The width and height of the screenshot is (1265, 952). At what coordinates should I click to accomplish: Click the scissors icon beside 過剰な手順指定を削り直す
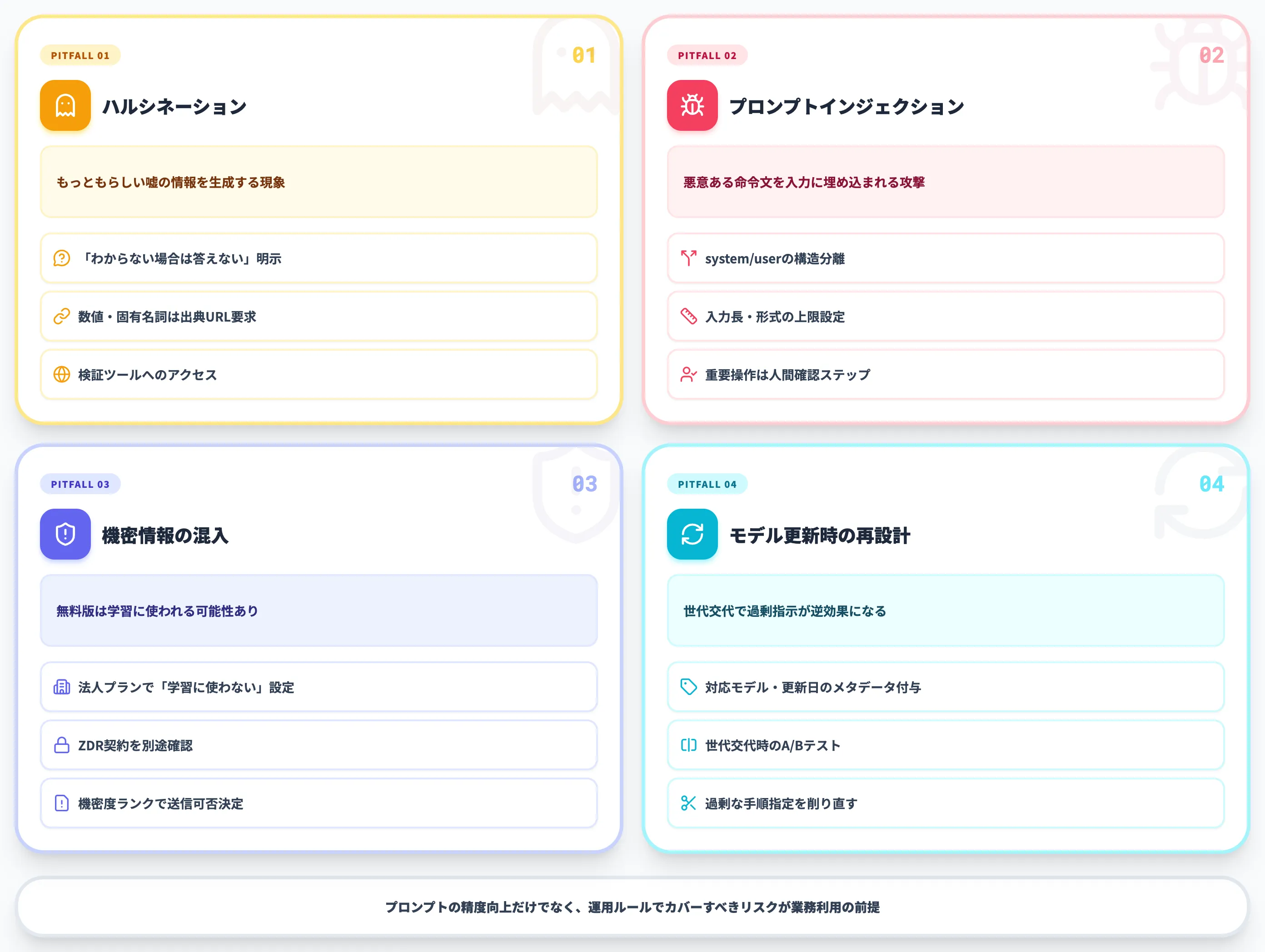click(688, 803)
